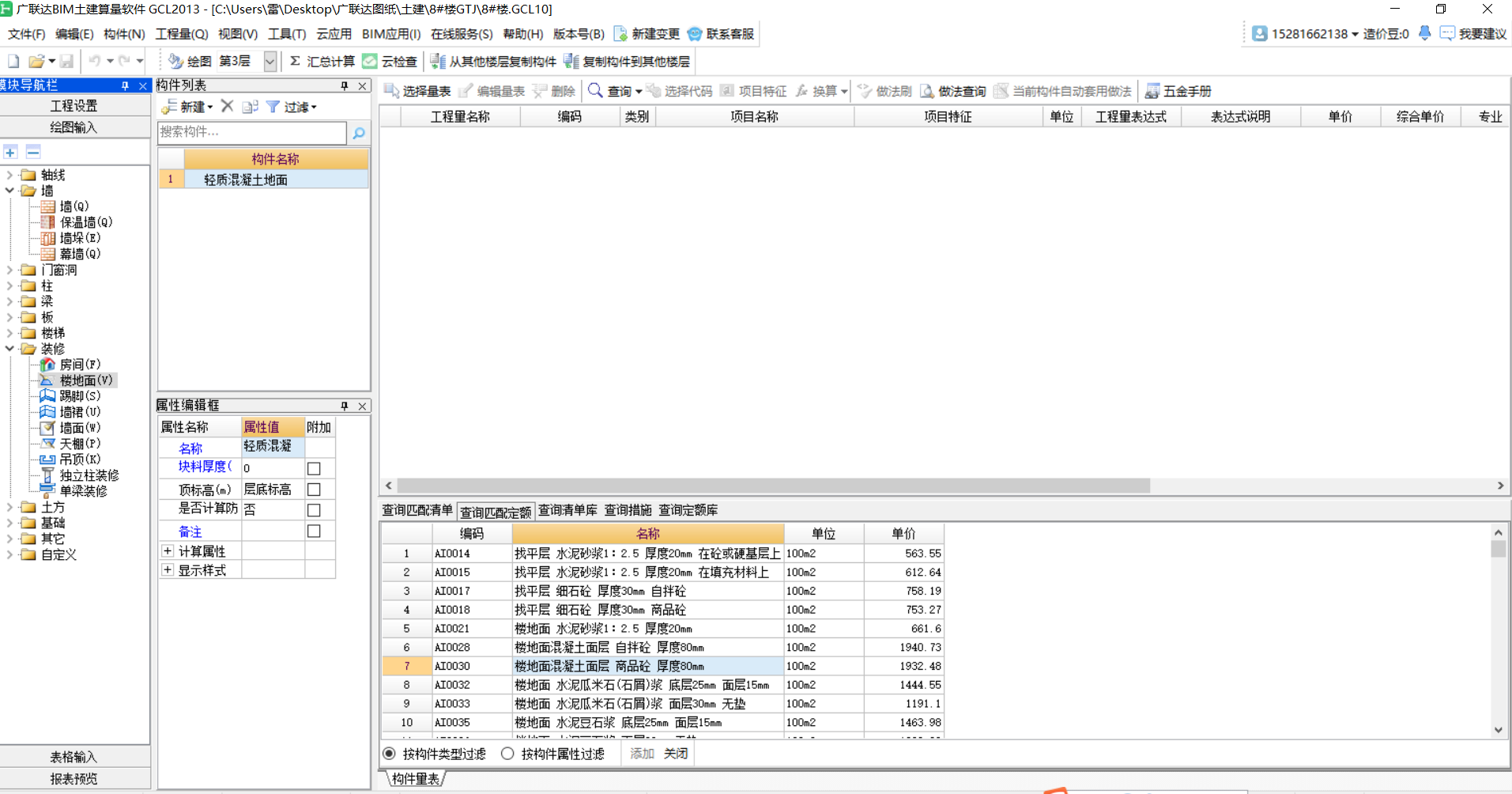Expand 计算属性 in property editor
The height and width of the screenshot is (794, 1512).
coord(168,550)
